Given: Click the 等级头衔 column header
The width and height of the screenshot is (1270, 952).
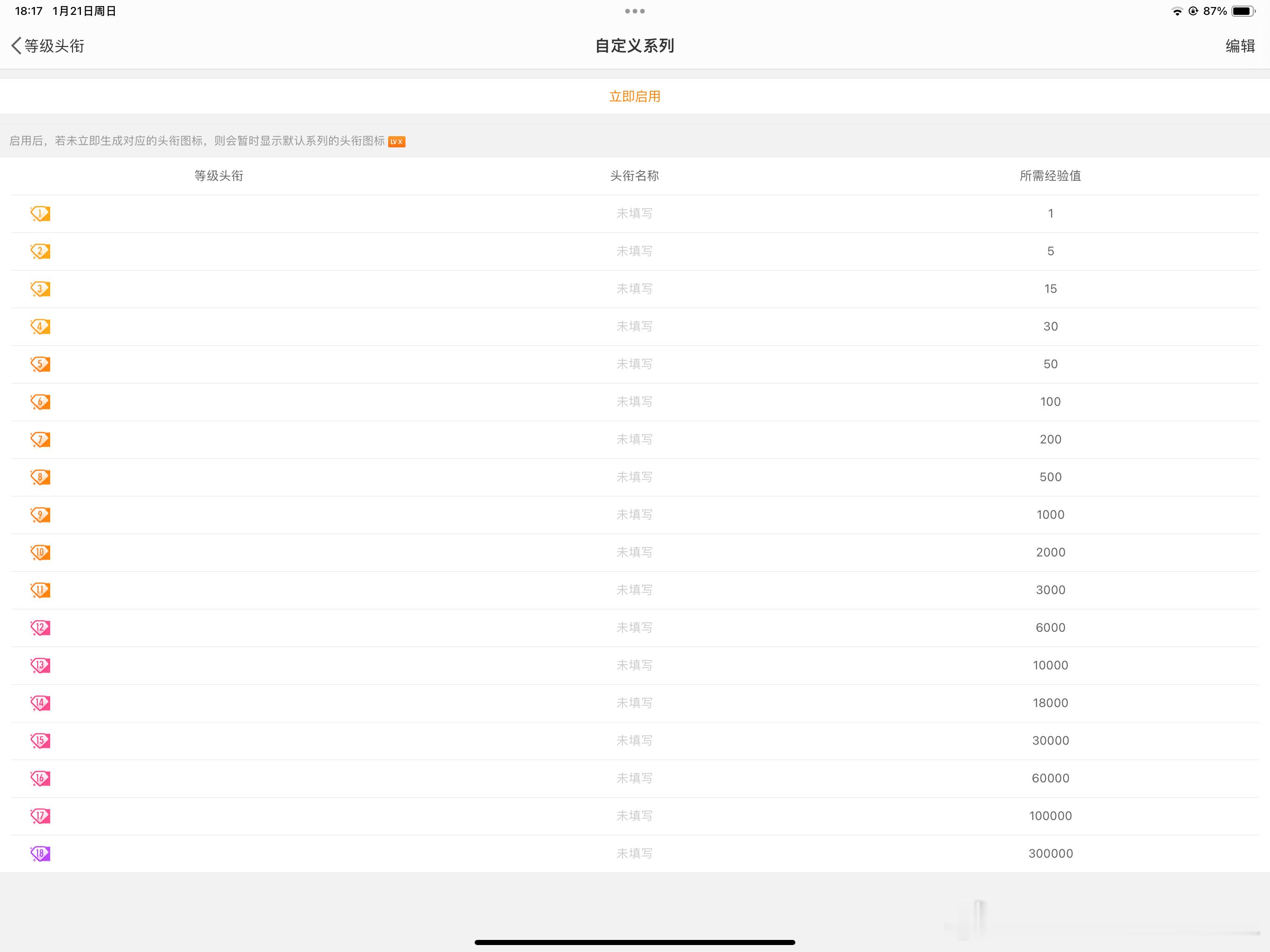Looking at the screenshot, I should click(x=219, y=176).
